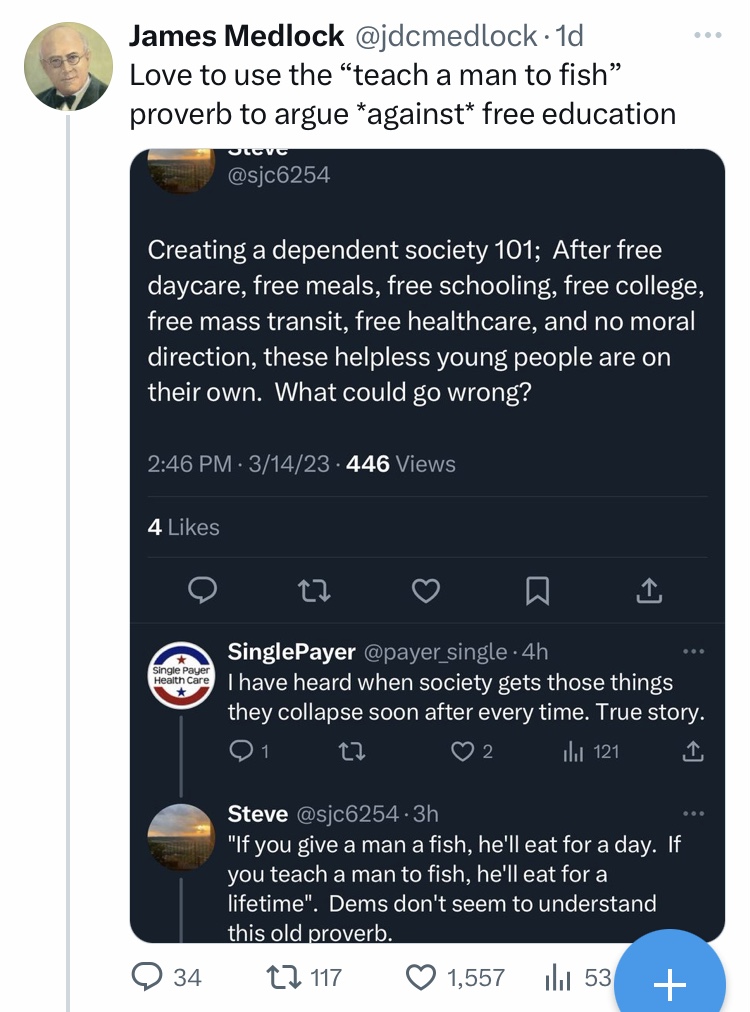
Task: Open the embedded screenshot image
Action: pyautogui.click(x=427, y=546)
